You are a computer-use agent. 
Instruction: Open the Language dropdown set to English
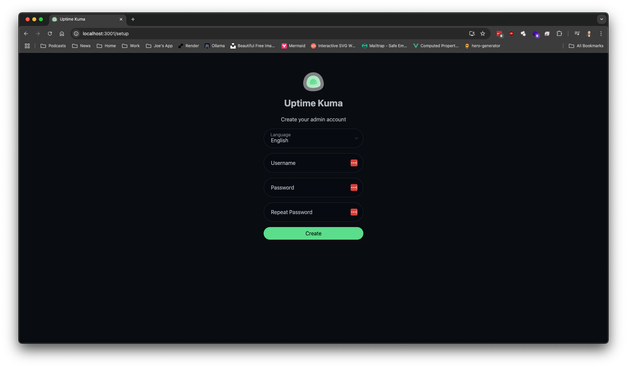tap(313, 138)
